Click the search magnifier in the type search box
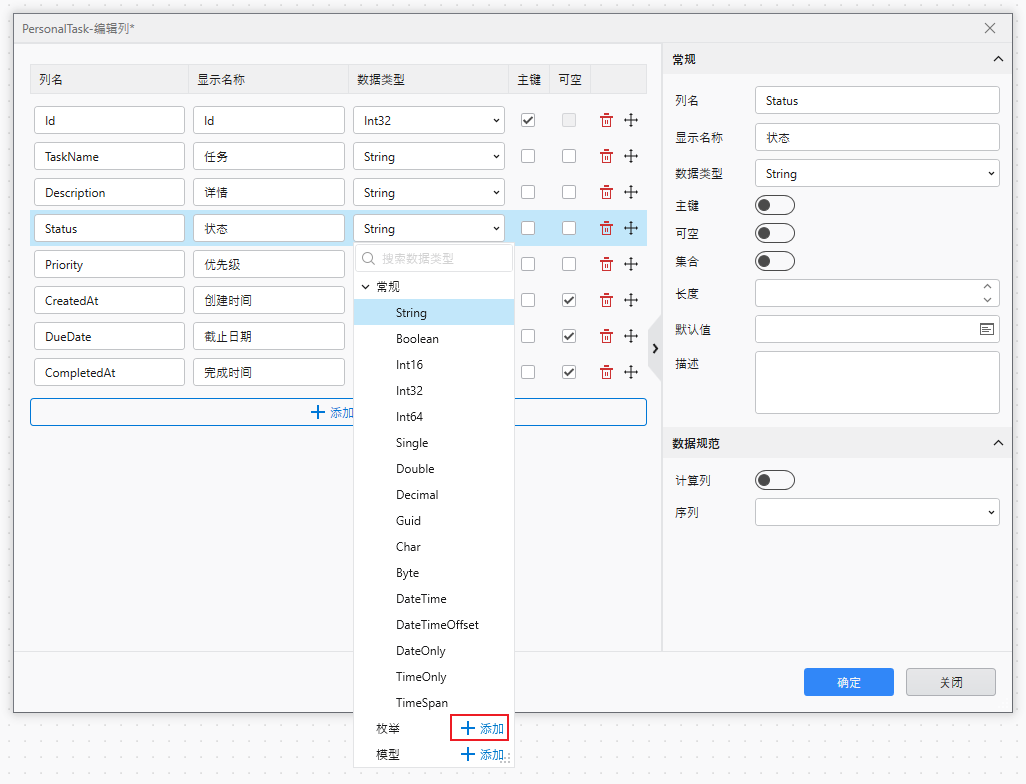 pyautogui.click(x=369, y=258)
